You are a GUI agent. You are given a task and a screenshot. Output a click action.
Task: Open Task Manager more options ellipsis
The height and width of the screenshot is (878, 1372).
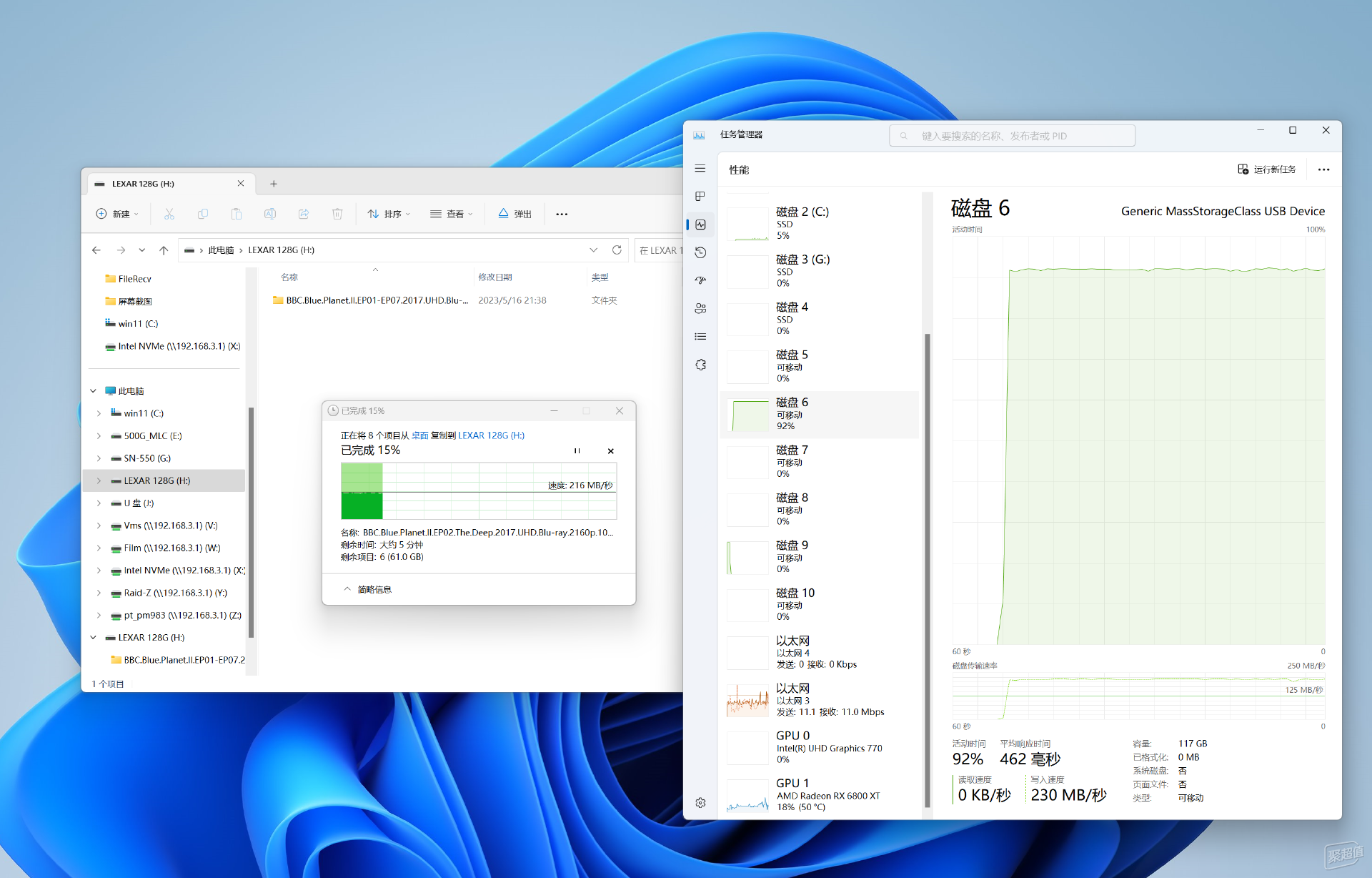(1323, 169)
